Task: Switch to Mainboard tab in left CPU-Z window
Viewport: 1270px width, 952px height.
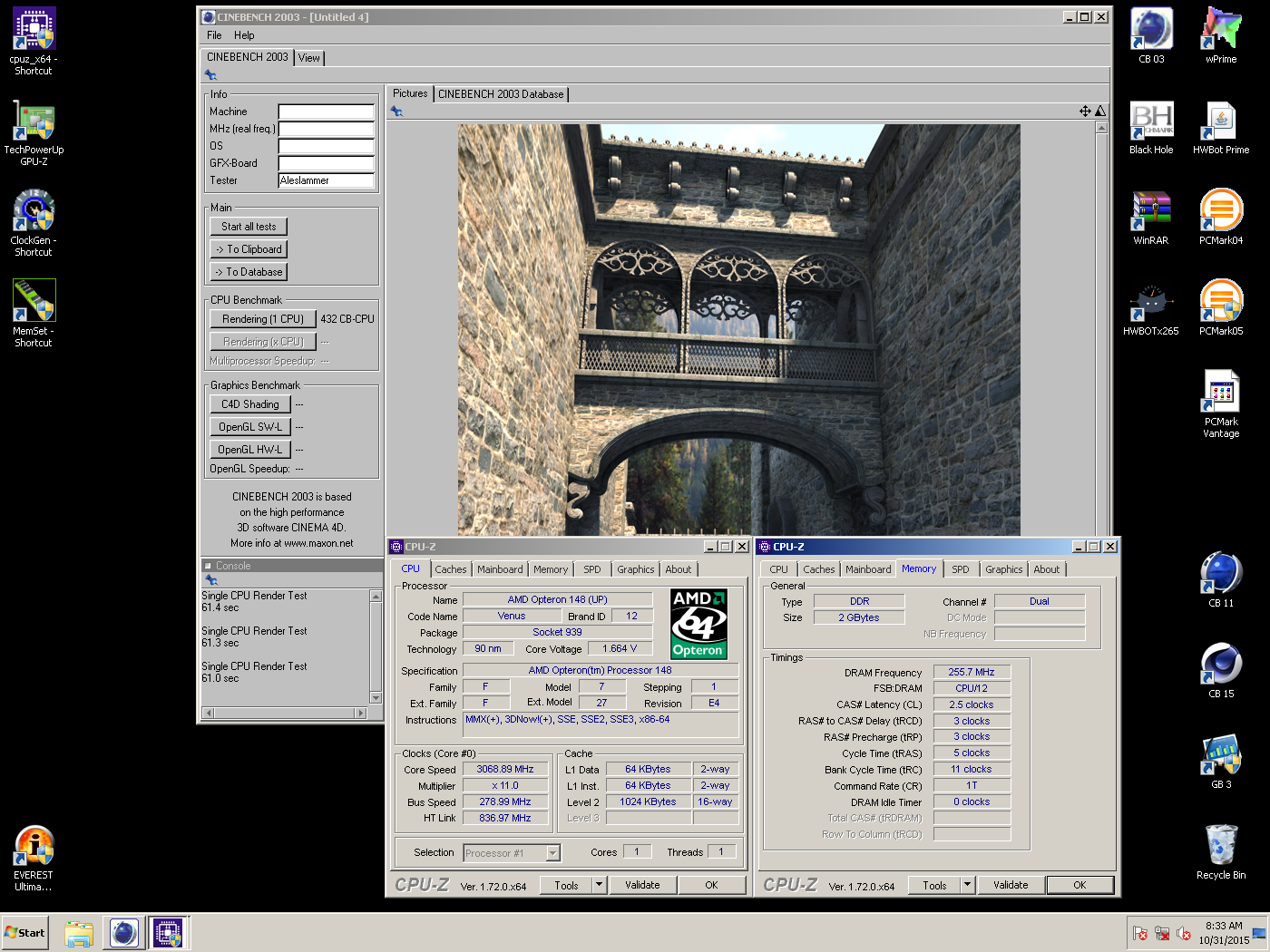Action: [500, 569]
